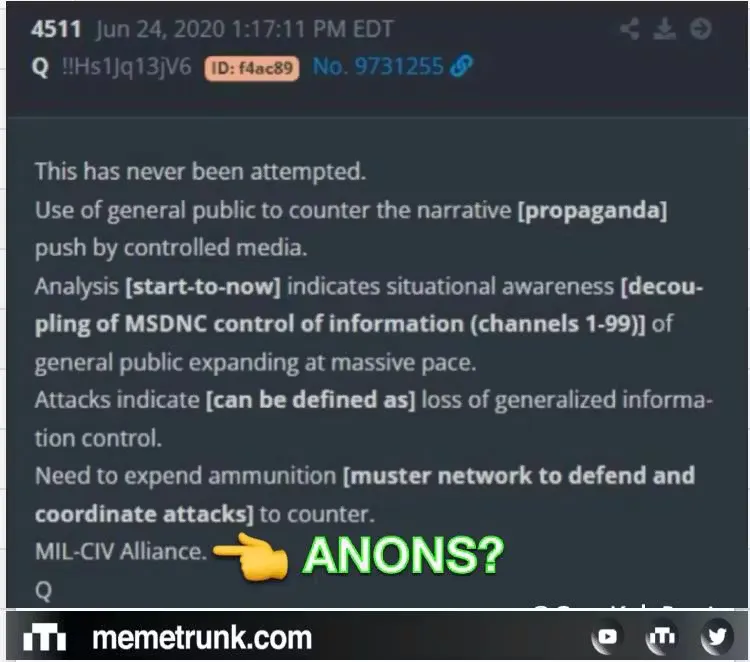Click the bold Q author name

(40, 67)
